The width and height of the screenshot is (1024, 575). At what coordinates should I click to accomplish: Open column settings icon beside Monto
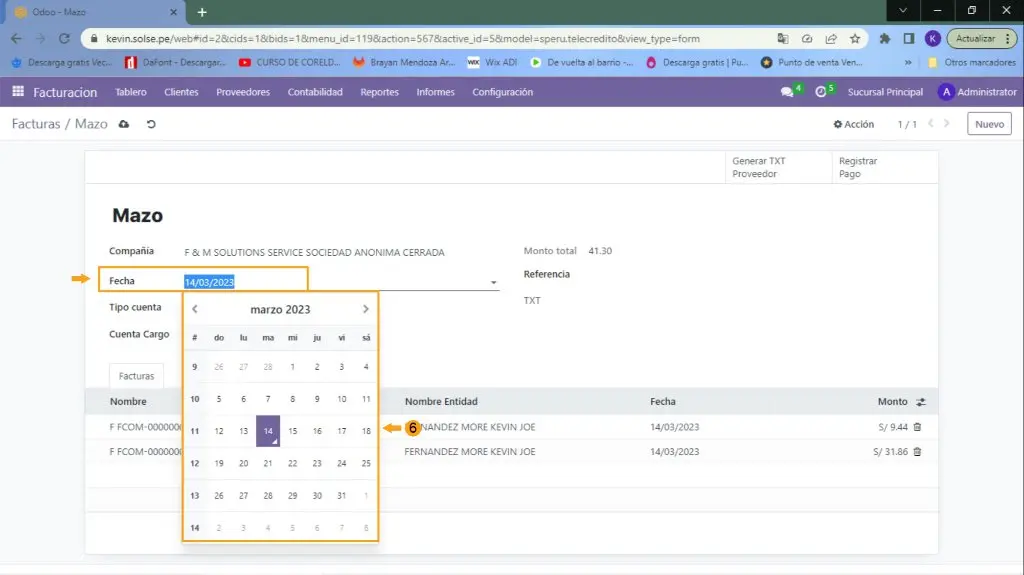point(921,402)
